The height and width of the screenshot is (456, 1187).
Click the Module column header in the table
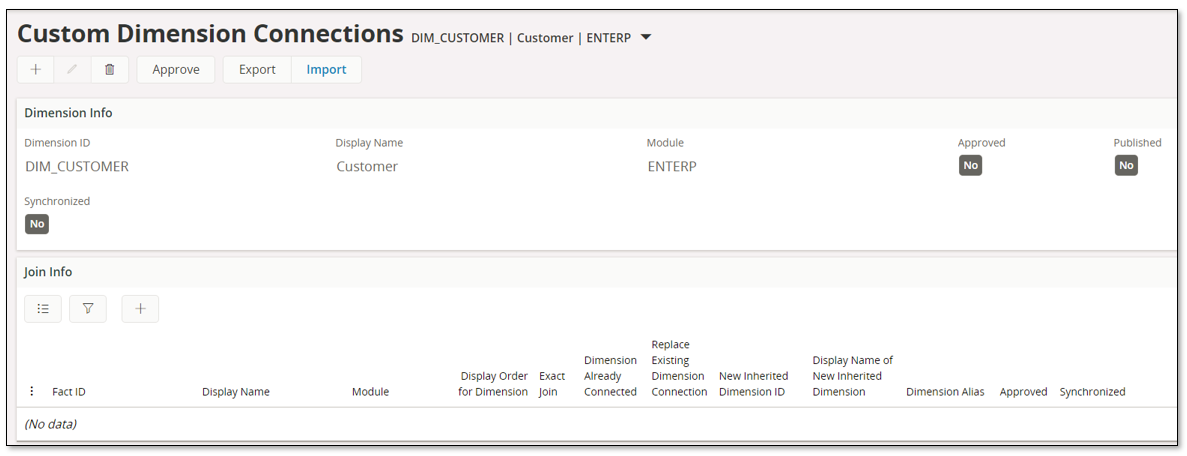click(x=370, y=392)
